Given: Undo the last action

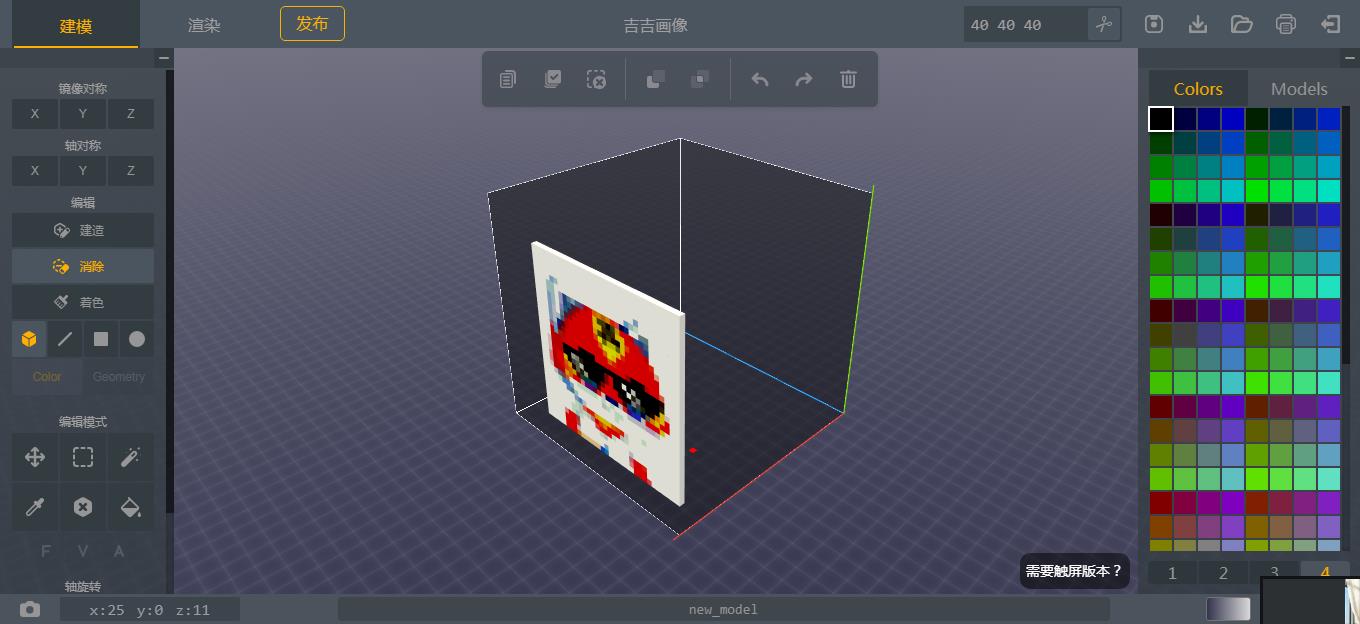Looking at the screenshot, I should (x=760, y=79).
